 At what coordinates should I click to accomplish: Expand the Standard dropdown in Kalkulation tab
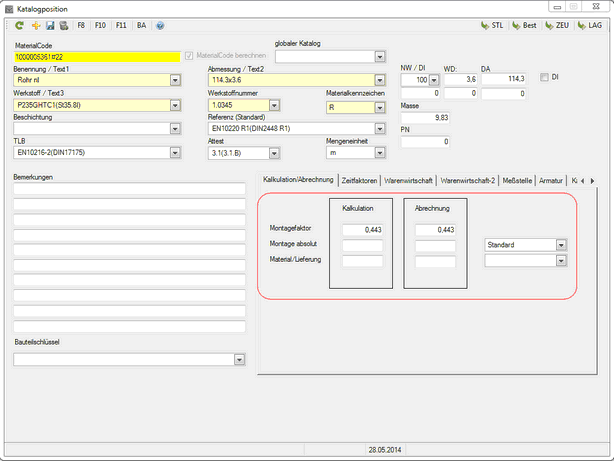[561, 243]
